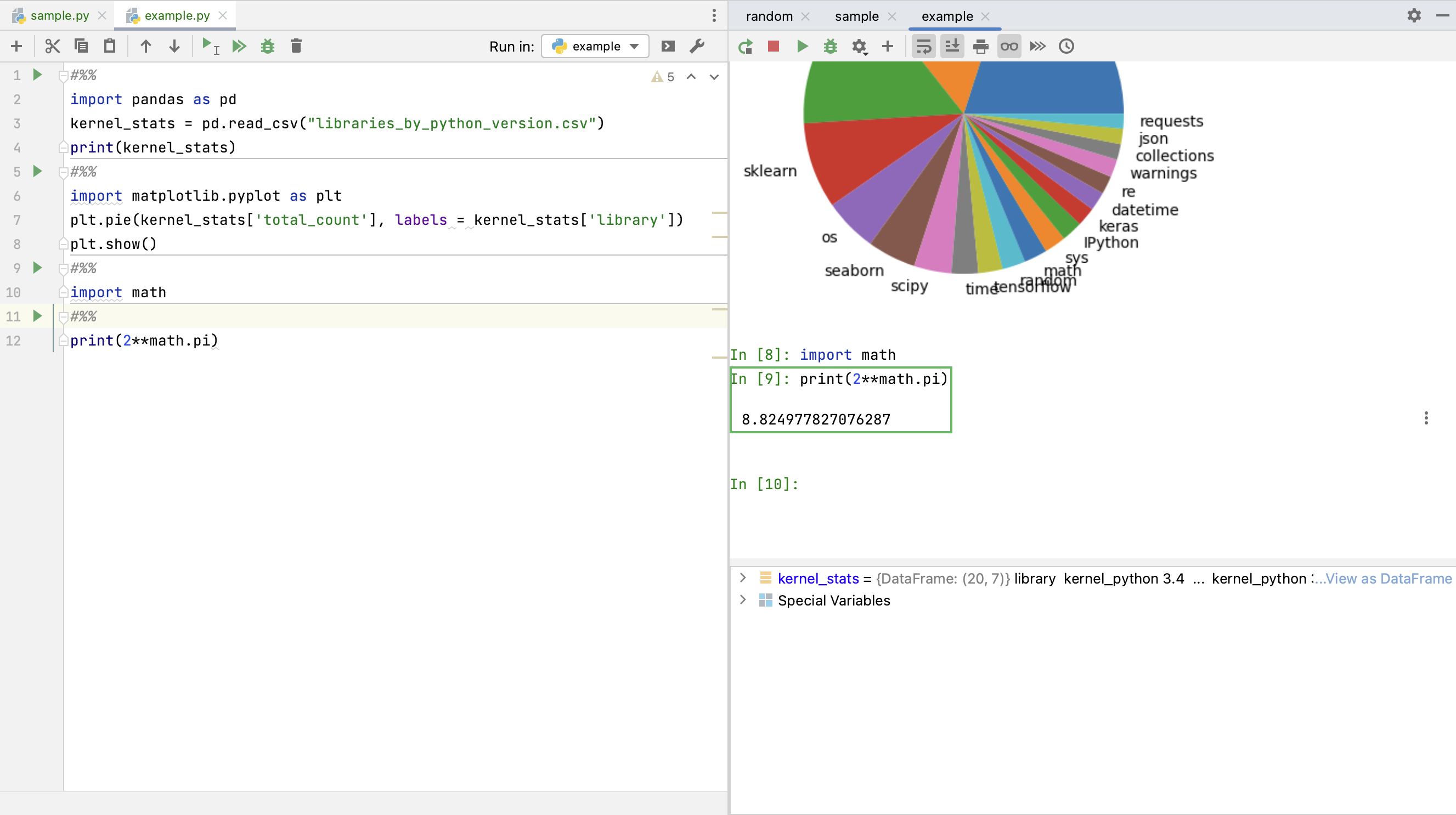Toggle Use Soft Wraps in console
Image resolution: width=1456 pixels, height=815 pixels.
pos(923,47)
